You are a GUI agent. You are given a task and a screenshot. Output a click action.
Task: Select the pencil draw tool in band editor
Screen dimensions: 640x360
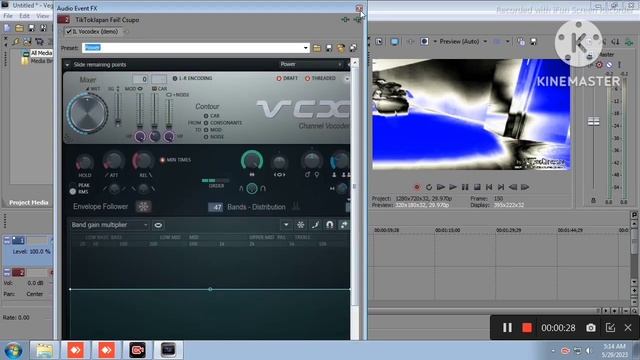tap(315, 225)
